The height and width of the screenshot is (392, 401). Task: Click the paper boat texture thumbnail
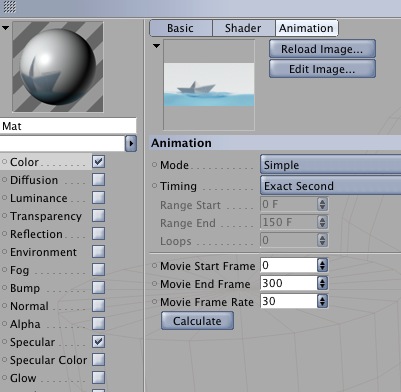click(x=209, y=85)
